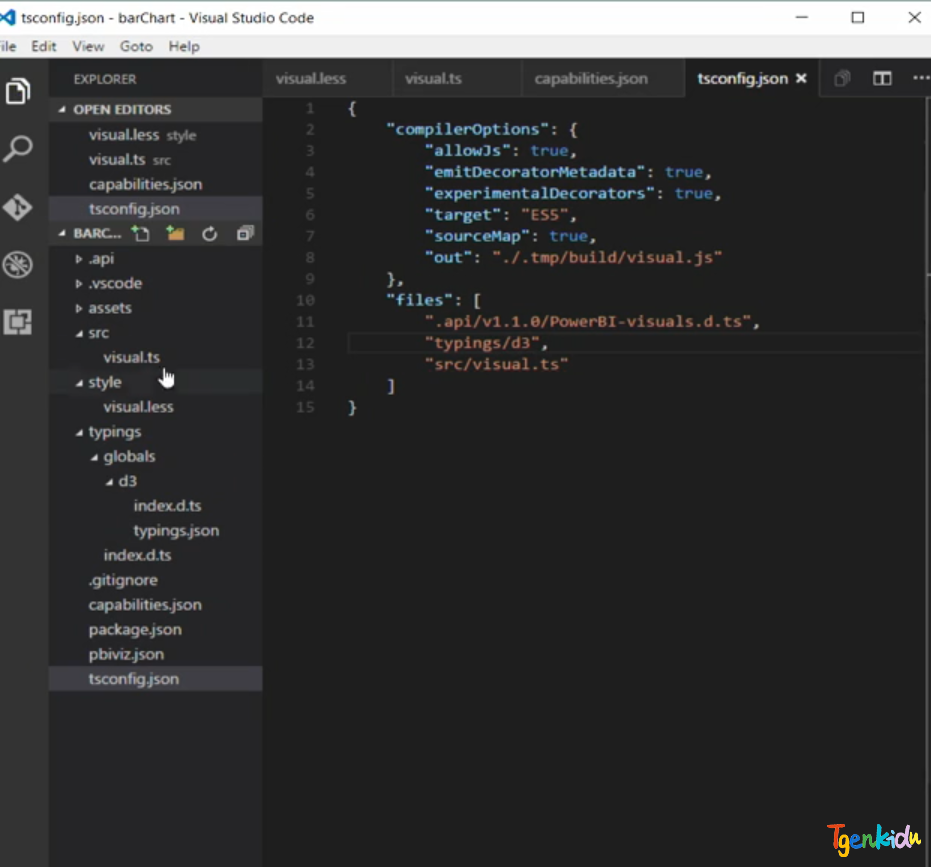Screen dimensions: 931x867
Task: Collapse the src folder
Action: (x=78, y=334)
